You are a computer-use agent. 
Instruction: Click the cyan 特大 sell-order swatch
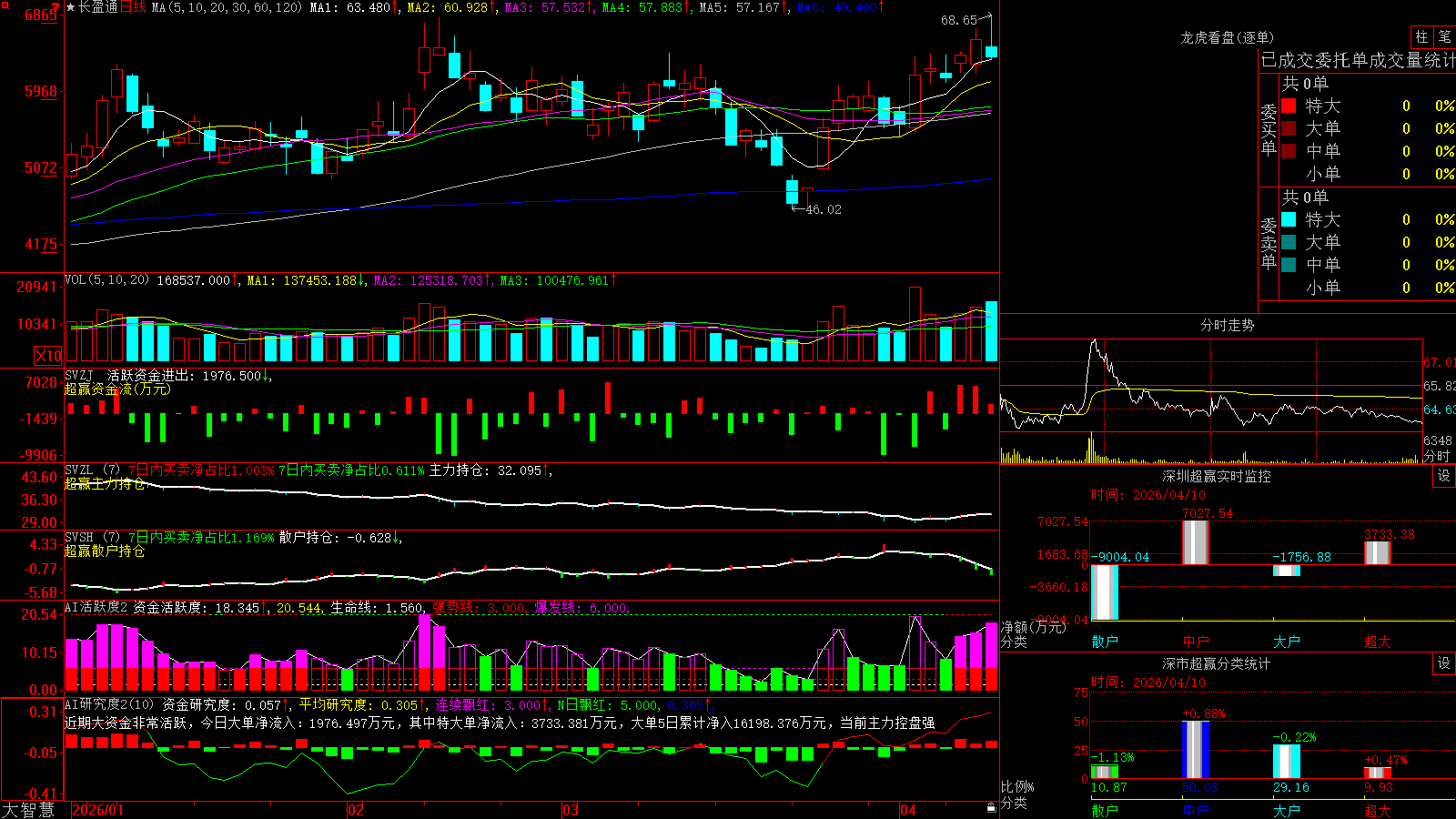click(1289, 219)
